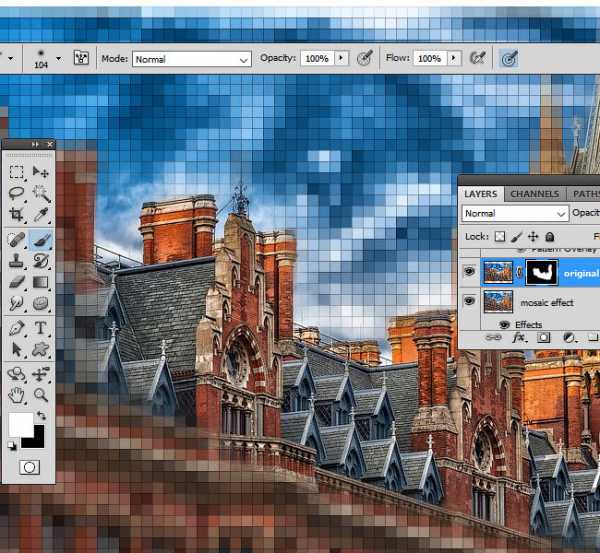Image resolution: width=600 pixels, height=553 pixels.
Task: Open the Layers tab
Action: 480,193
